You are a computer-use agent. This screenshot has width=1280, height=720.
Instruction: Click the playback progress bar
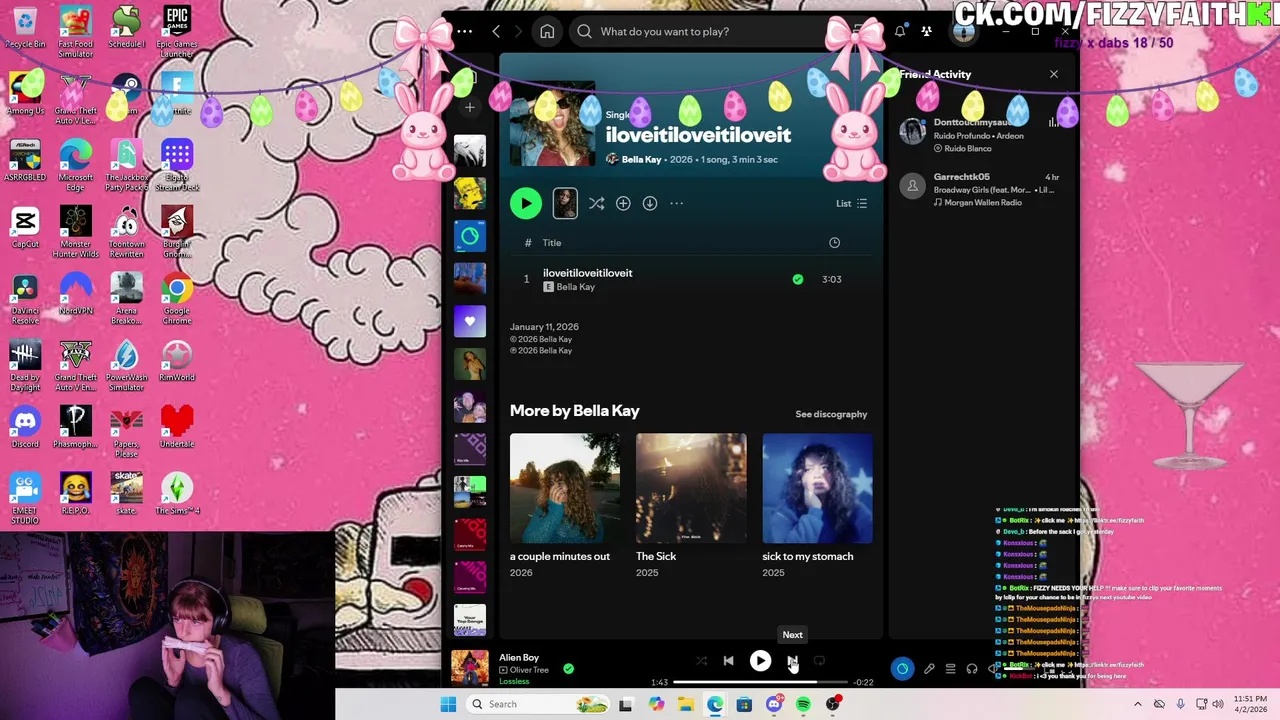(760, 682)
